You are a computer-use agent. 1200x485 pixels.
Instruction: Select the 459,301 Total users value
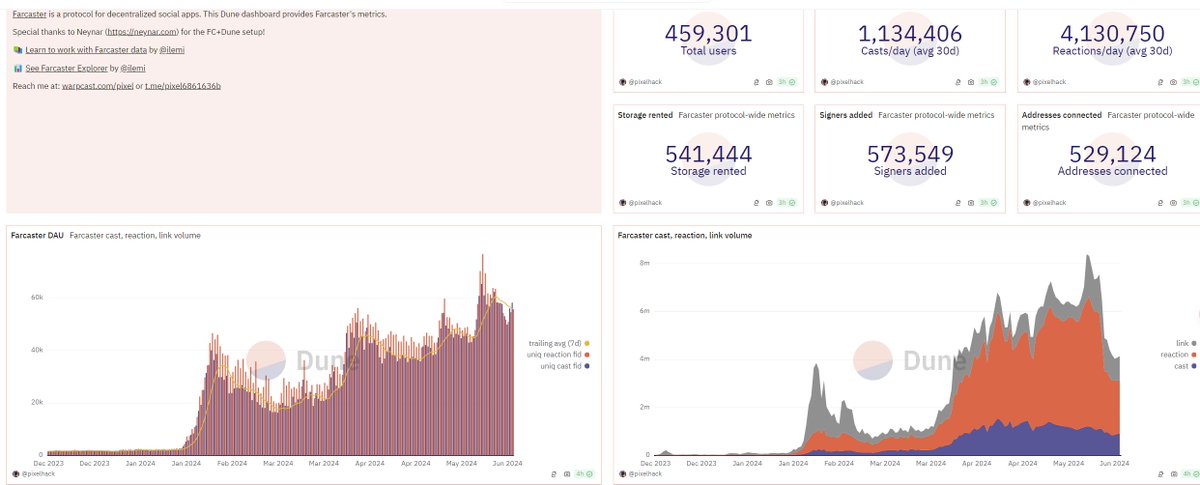tap(709, 33)
